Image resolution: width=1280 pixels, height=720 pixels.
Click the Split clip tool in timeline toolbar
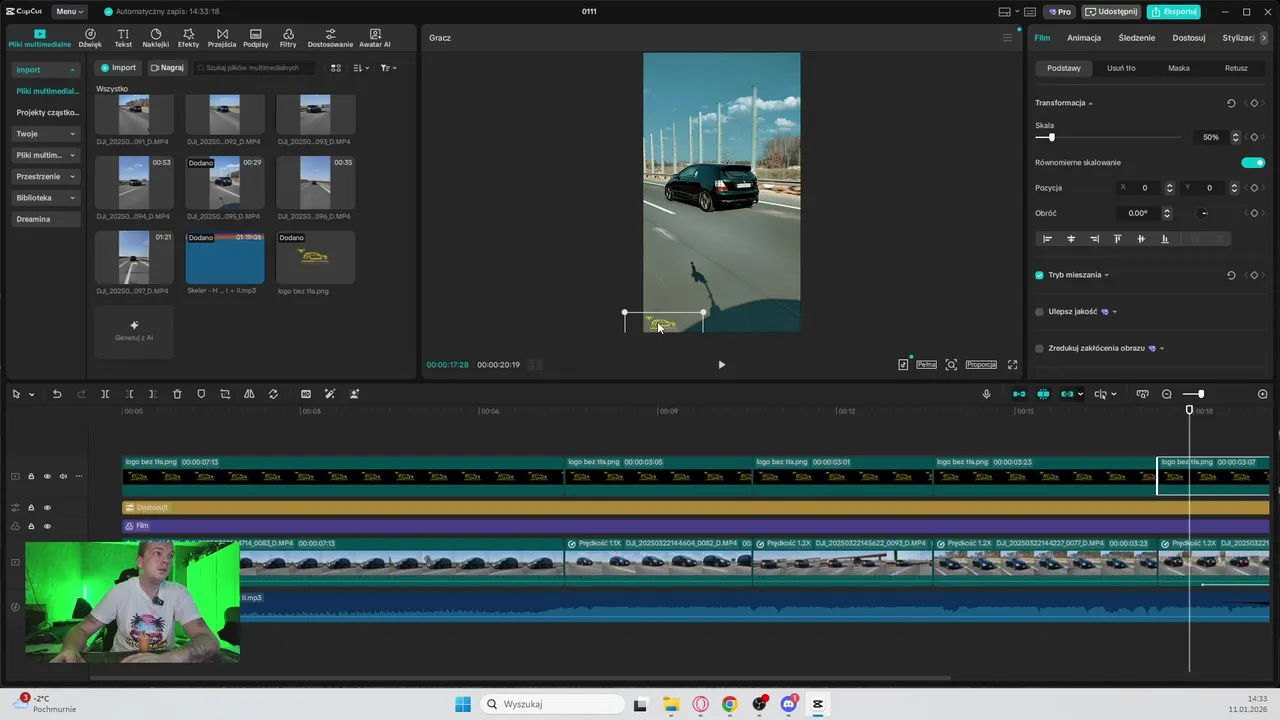point(105,394)
